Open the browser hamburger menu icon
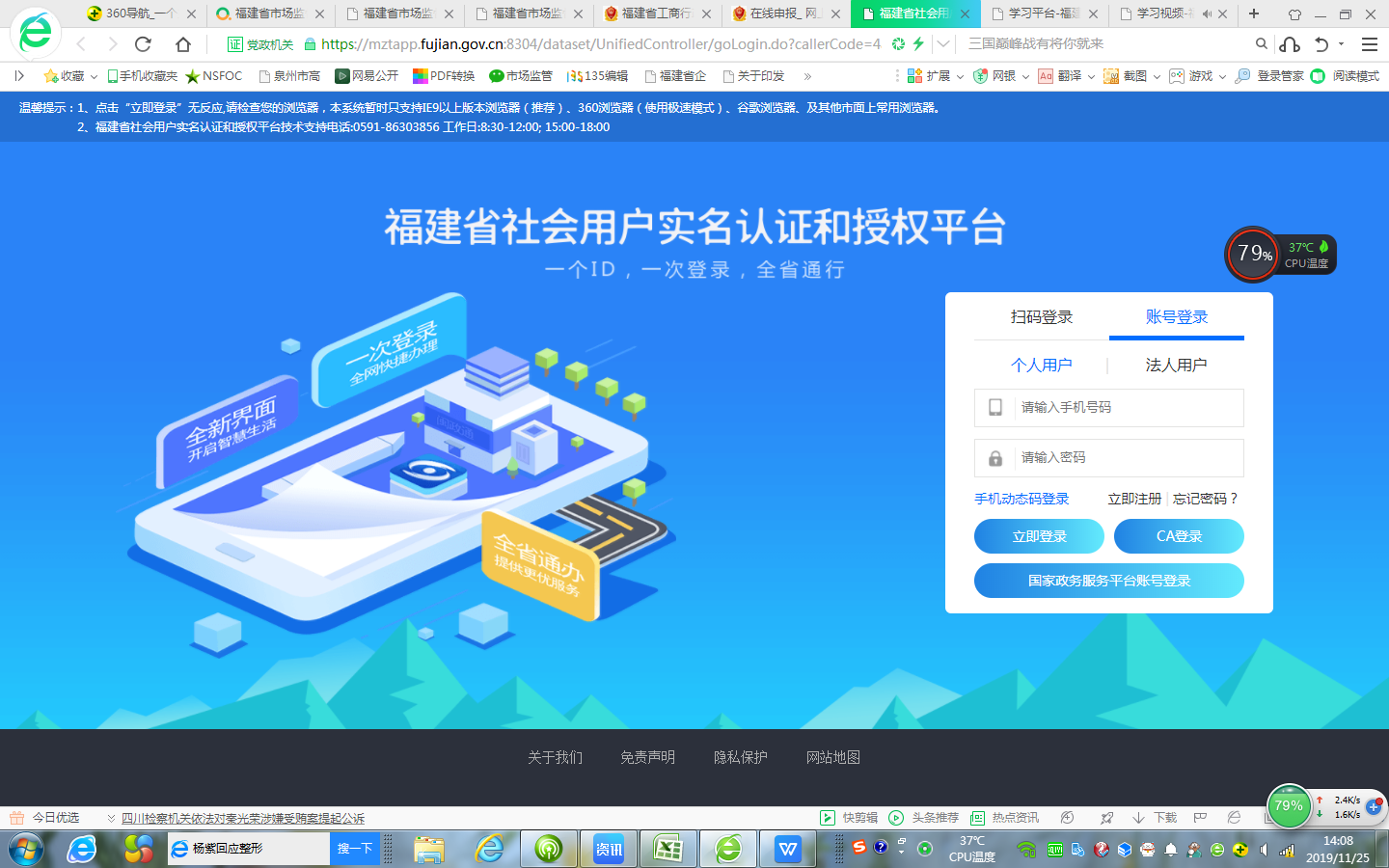 coord(1369,44)
